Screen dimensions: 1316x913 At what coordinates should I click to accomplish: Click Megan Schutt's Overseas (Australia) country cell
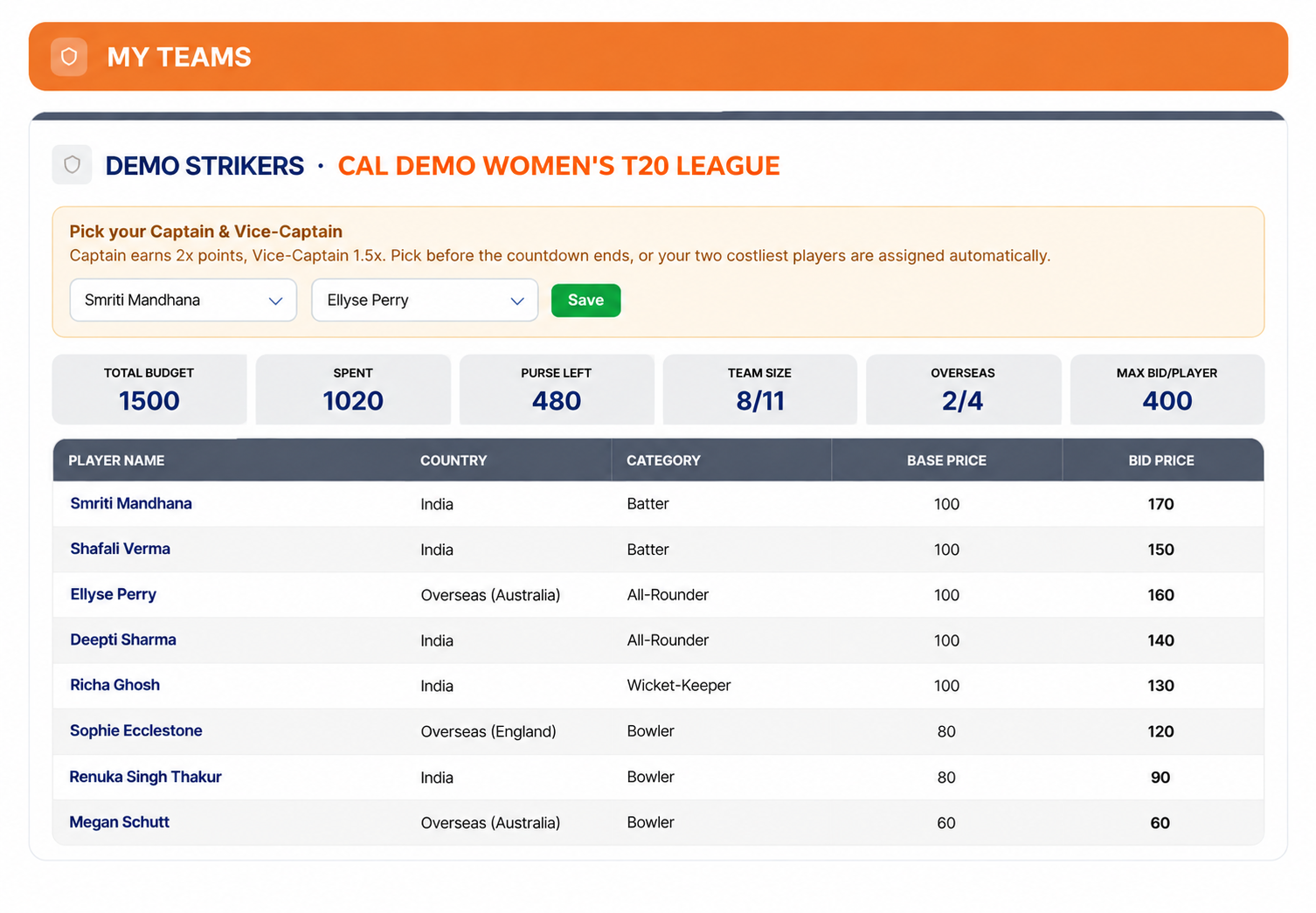tap(490, 823)
